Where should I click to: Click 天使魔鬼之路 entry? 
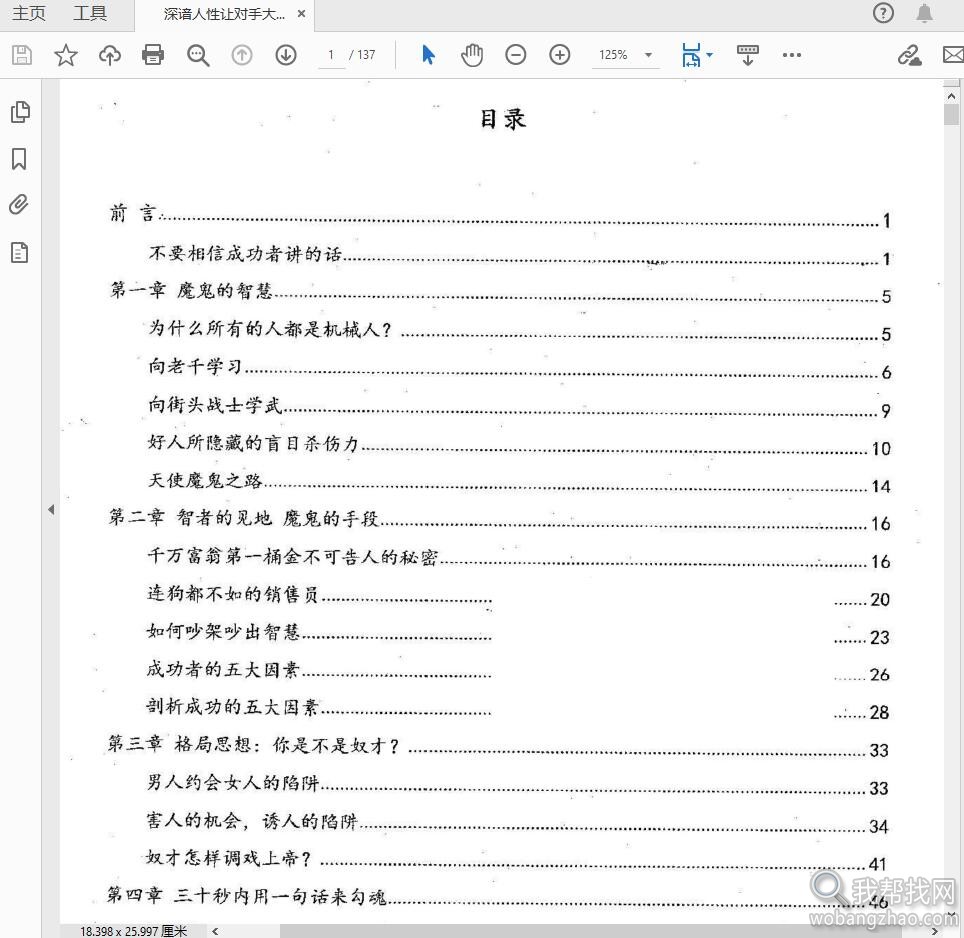pyautogui.click(x=520, y=481)
